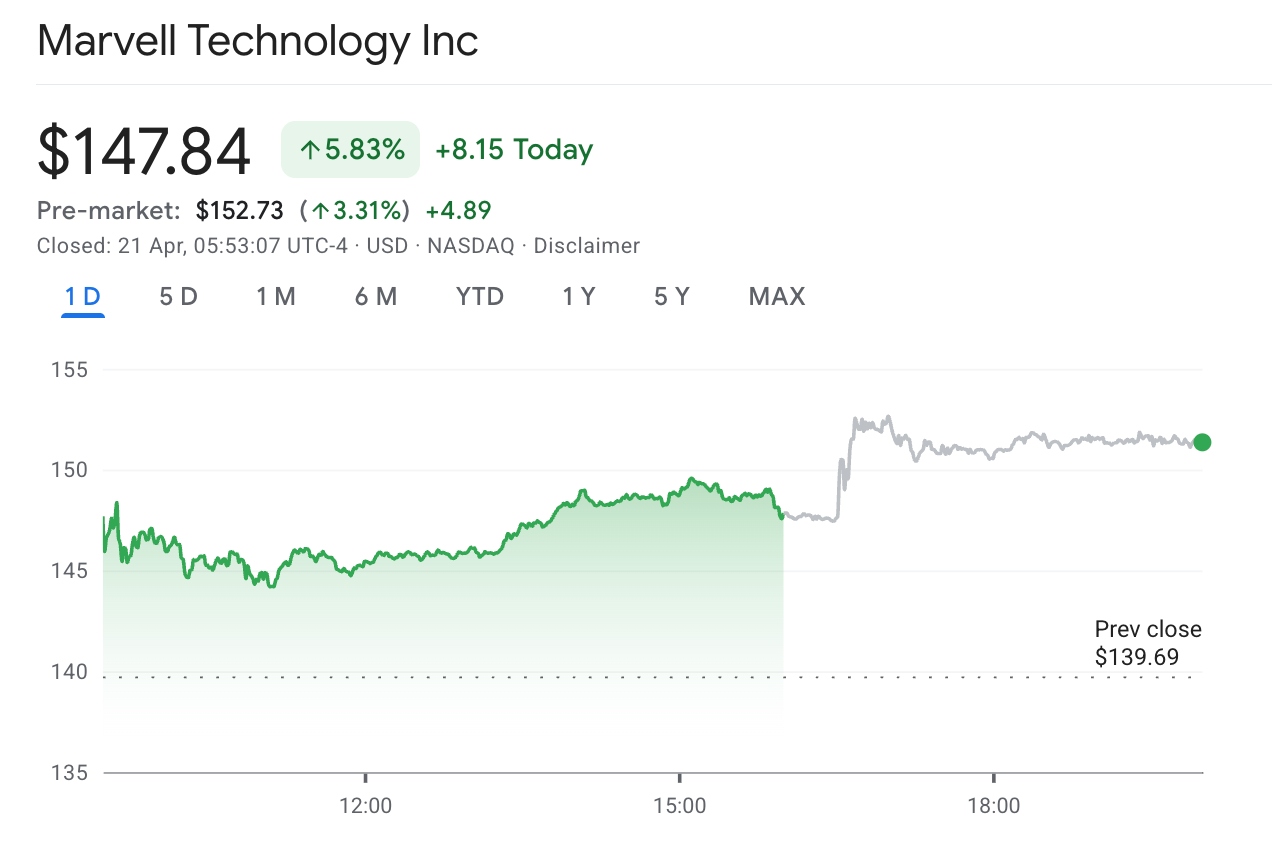Click the Marvell Technology Inc heading
This screenshot has width=1272, height=844.
[258, 41]
